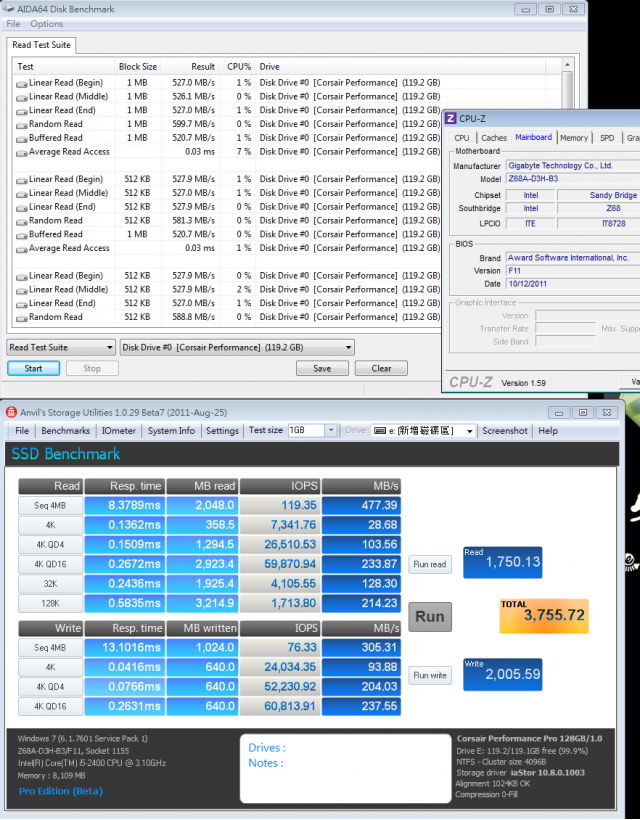Click the Clear button in AIDA64

coord(381,369)
